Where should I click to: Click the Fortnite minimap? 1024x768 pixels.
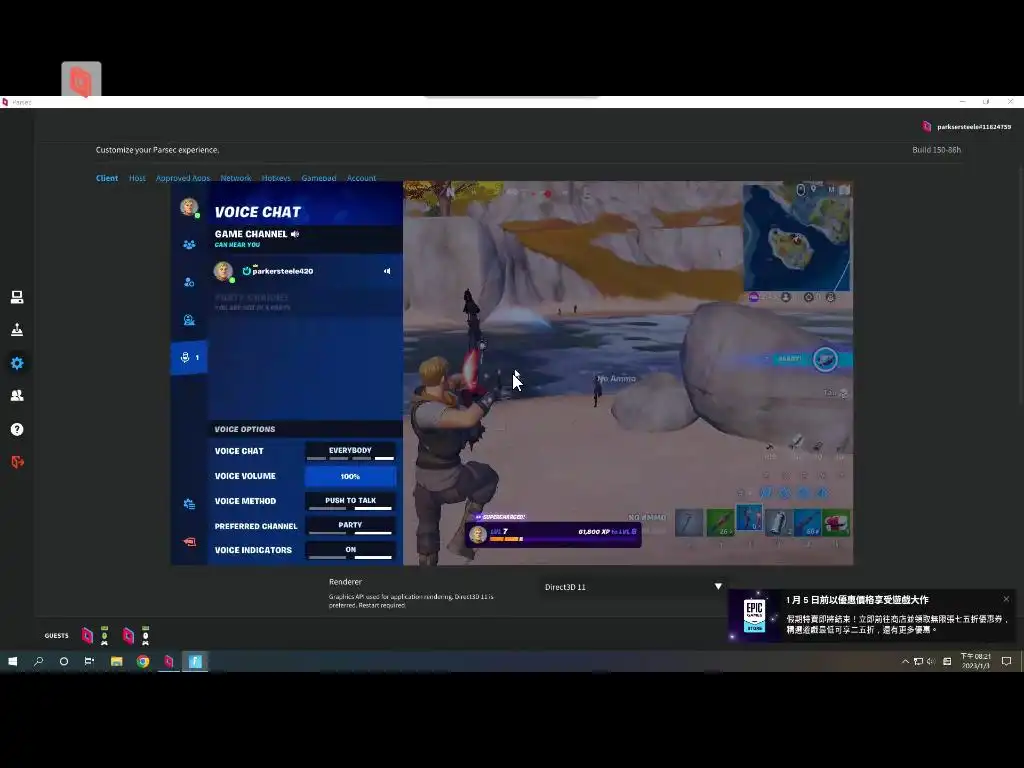(797, 236)
